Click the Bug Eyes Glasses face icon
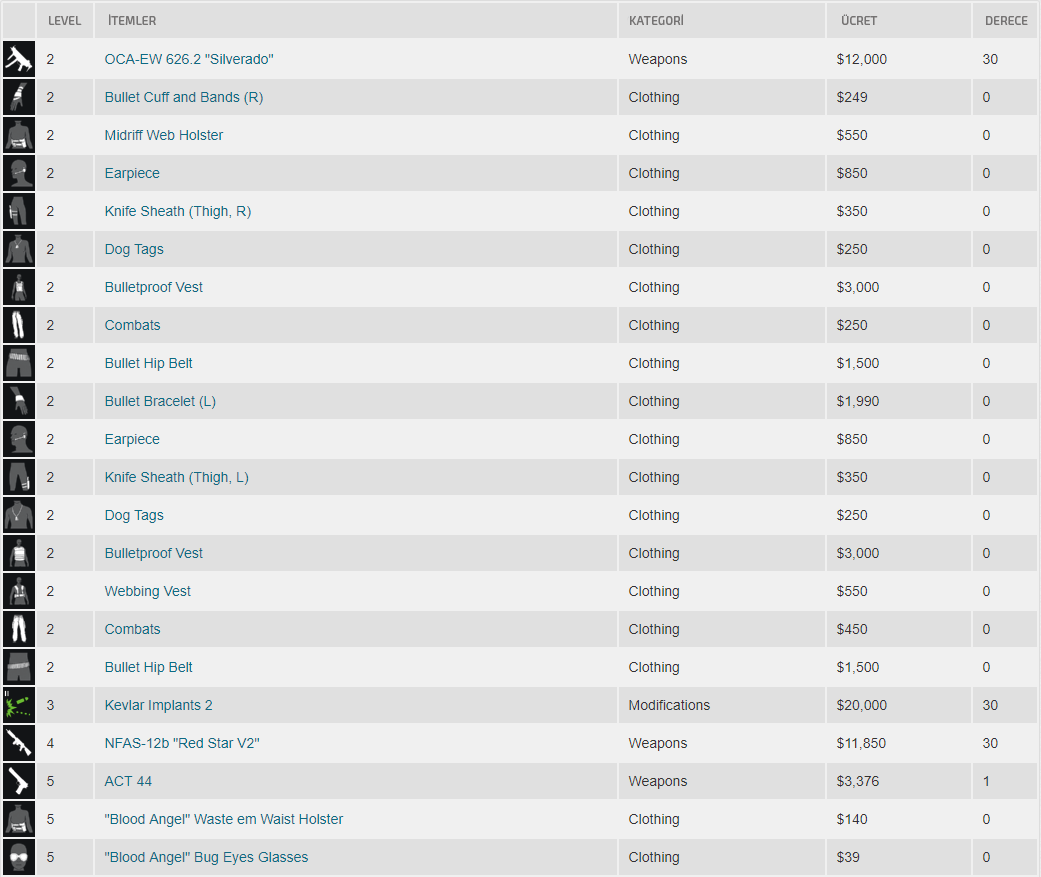 click(x=19, y=857)
